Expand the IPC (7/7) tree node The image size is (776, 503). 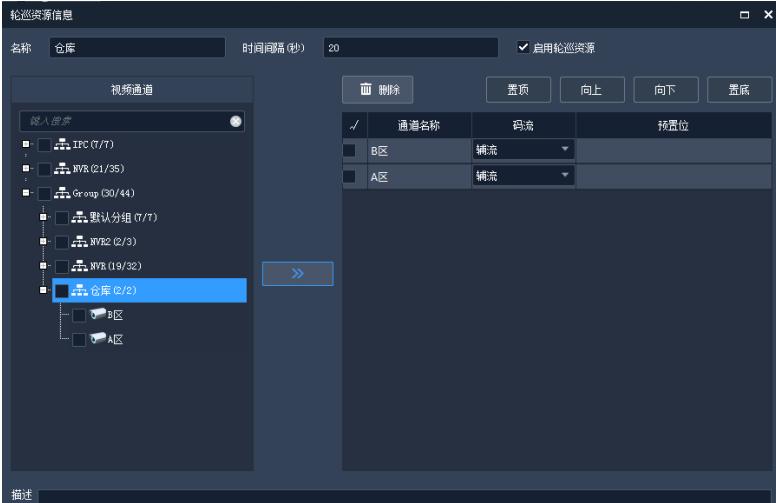pos(26,144)
